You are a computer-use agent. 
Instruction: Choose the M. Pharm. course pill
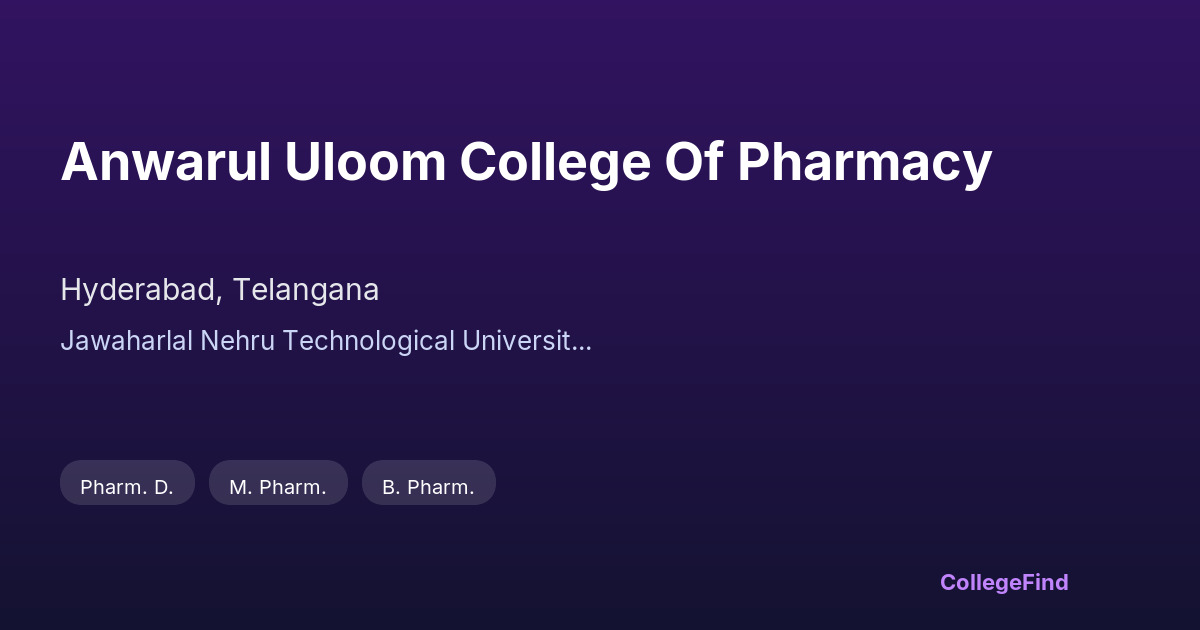278,487
